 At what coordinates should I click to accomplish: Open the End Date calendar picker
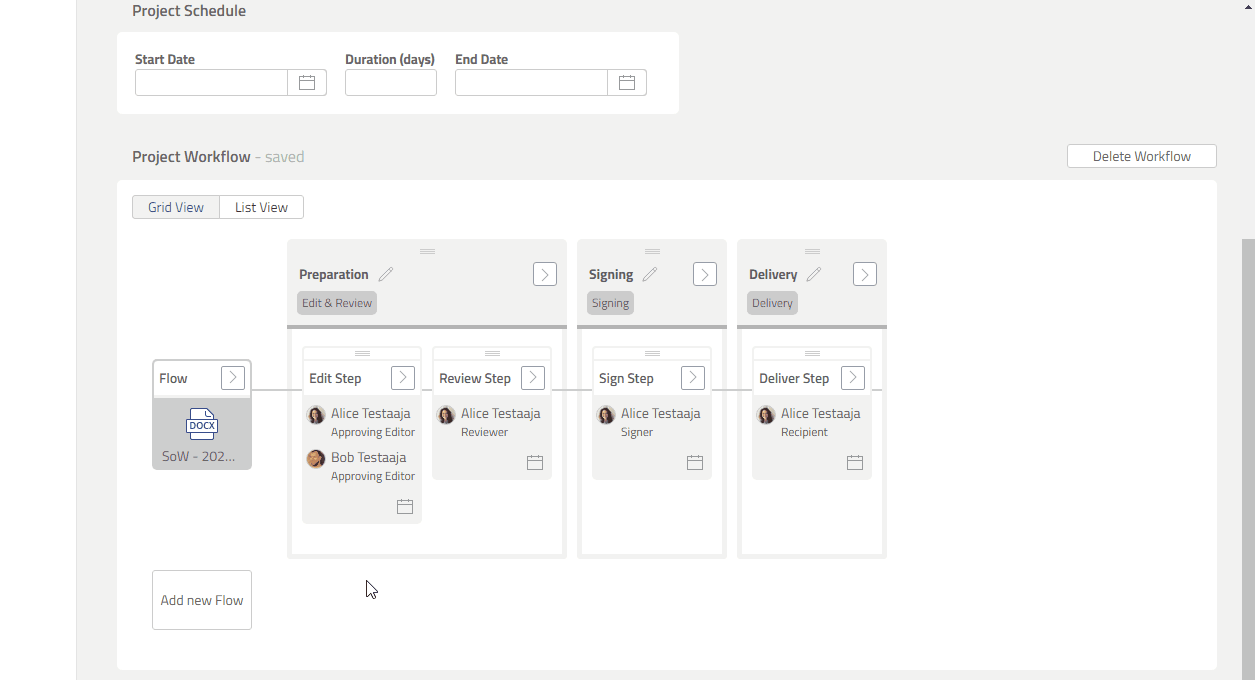(x=627, y=83)
